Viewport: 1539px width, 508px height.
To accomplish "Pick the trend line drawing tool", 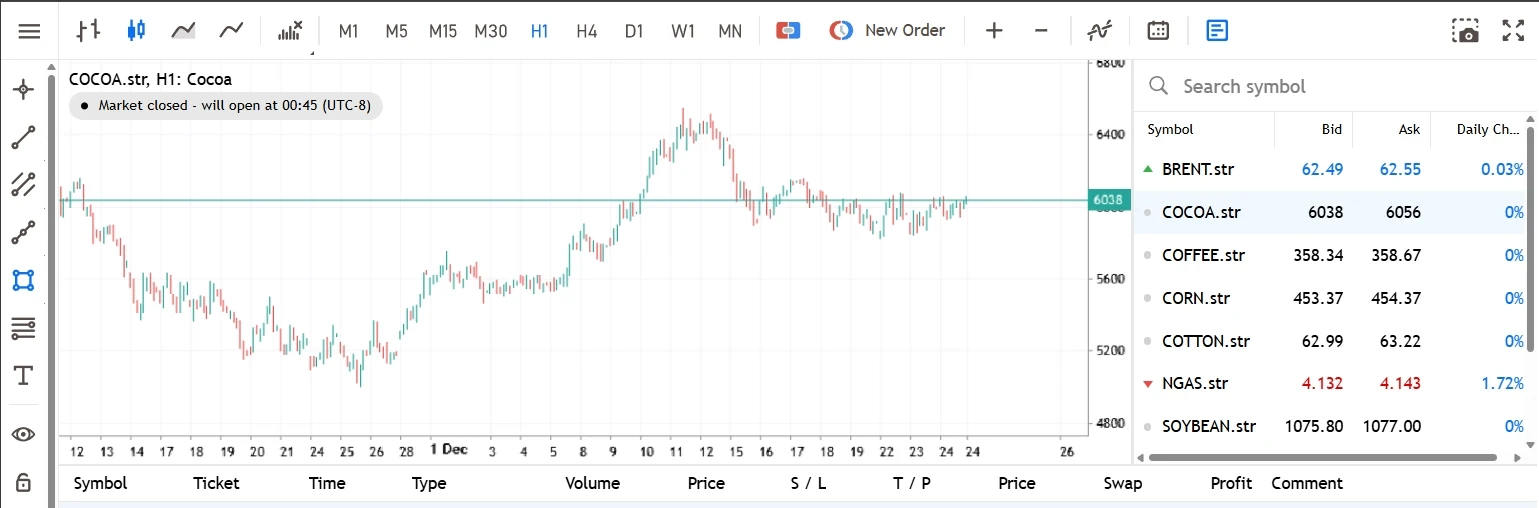I will pos(23,137).
